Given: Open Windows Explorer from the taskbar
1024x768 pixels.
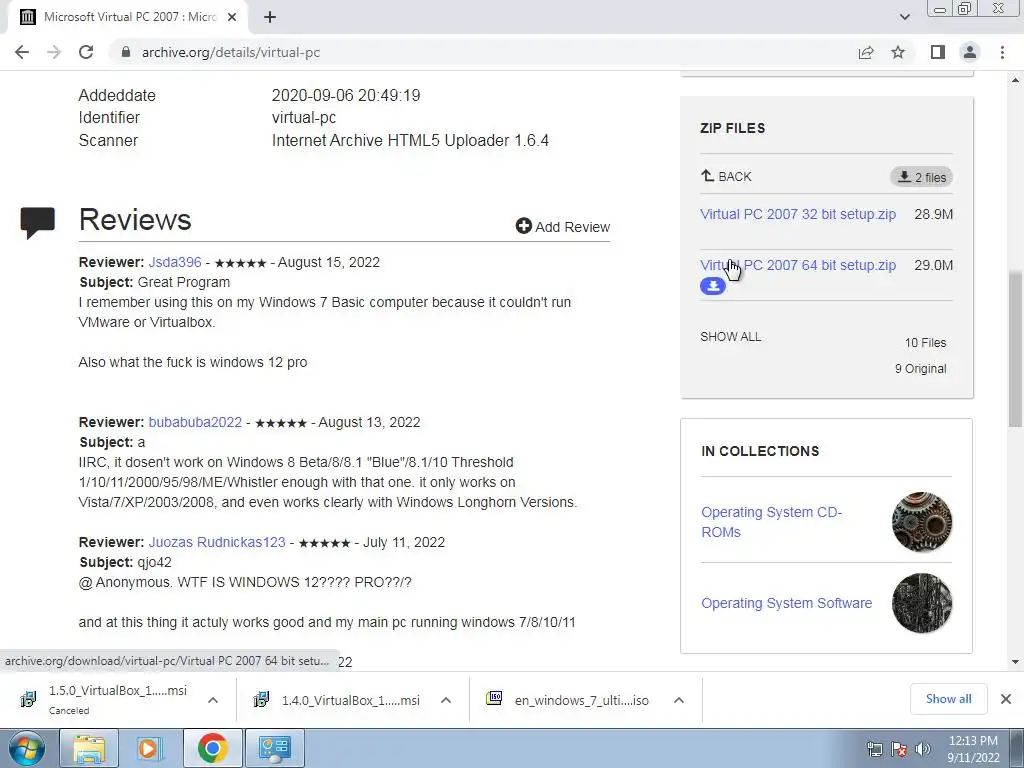Looking at the screenshot, I should (89, 748).
